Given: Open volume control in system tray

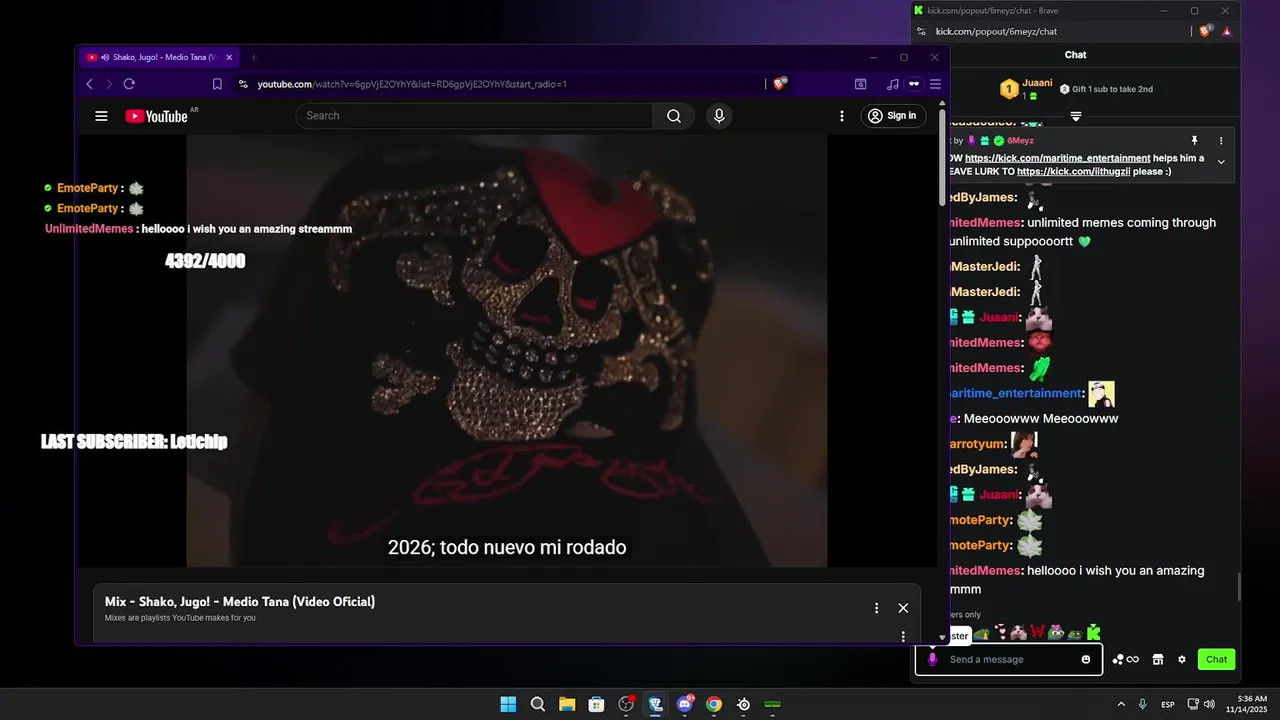Looking at the screenshot, I should click(x=1209, y=704).
